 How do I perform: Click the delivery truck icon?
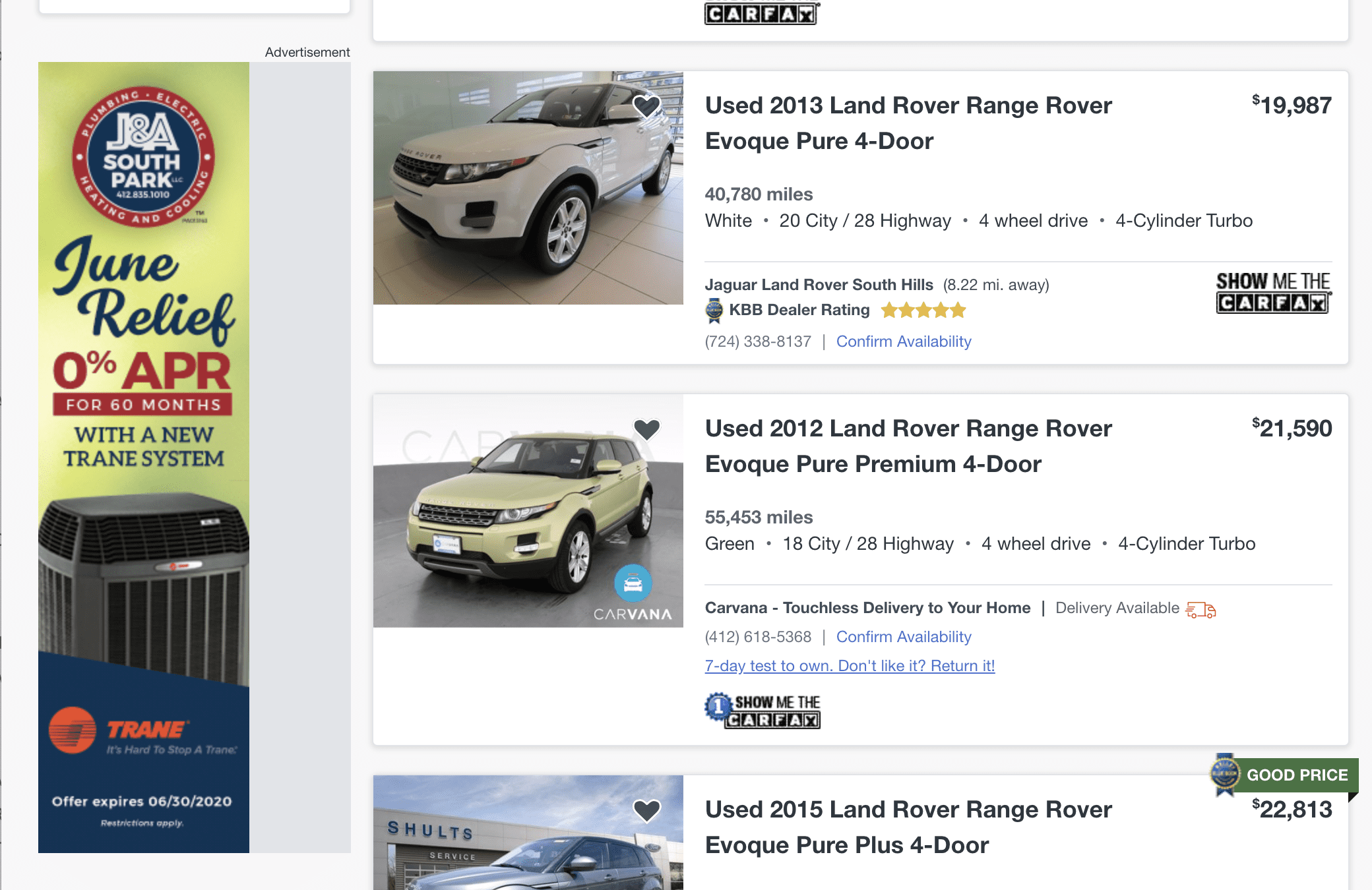[x=1200, y=610]
